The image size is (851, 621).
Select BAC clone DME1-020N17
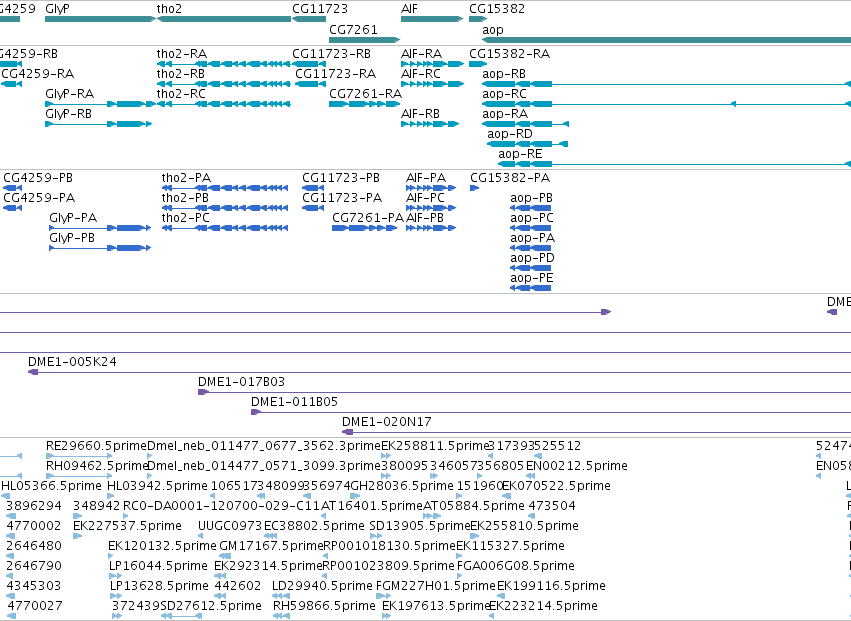pos(596,433)
